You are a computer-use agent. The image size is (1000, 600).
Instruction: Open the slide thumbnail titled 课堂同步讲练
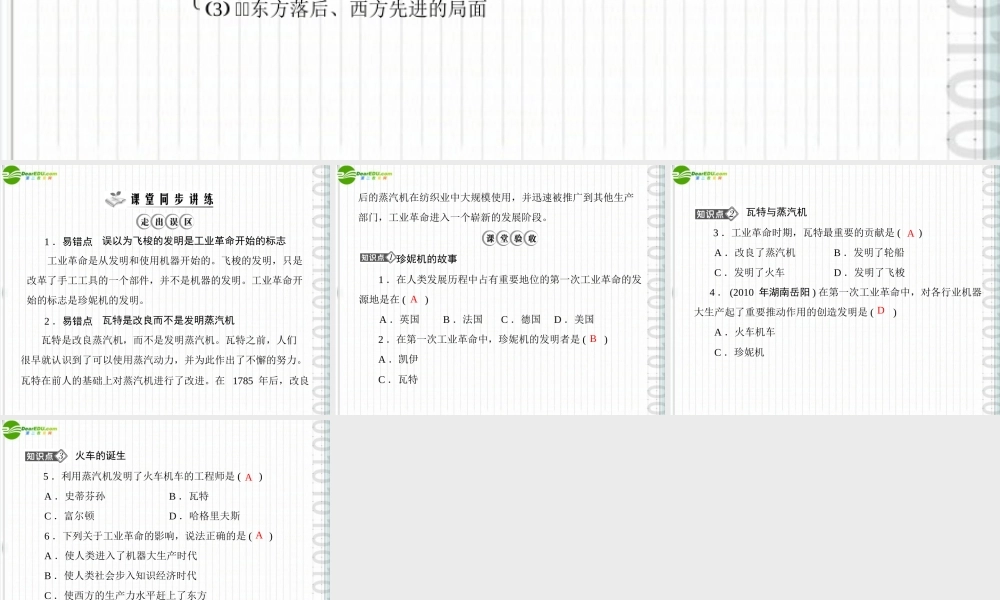(x=166, y=290)
